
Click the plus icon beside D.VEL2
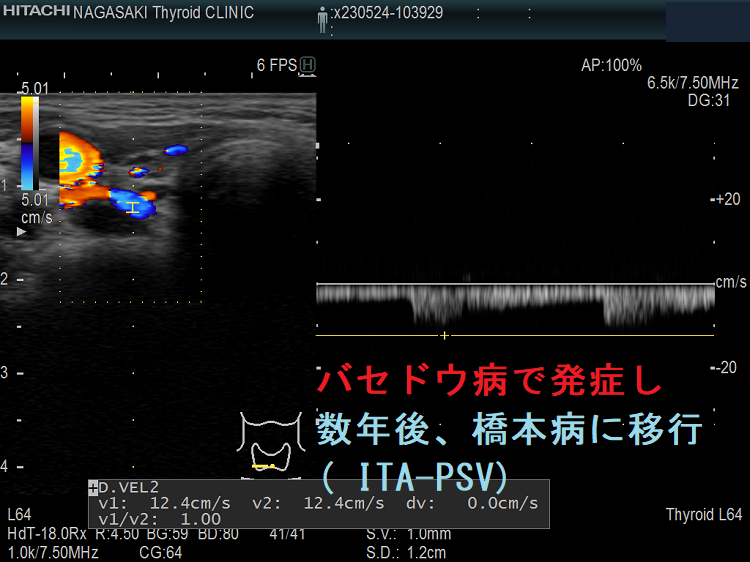click(x=94, y=488)
